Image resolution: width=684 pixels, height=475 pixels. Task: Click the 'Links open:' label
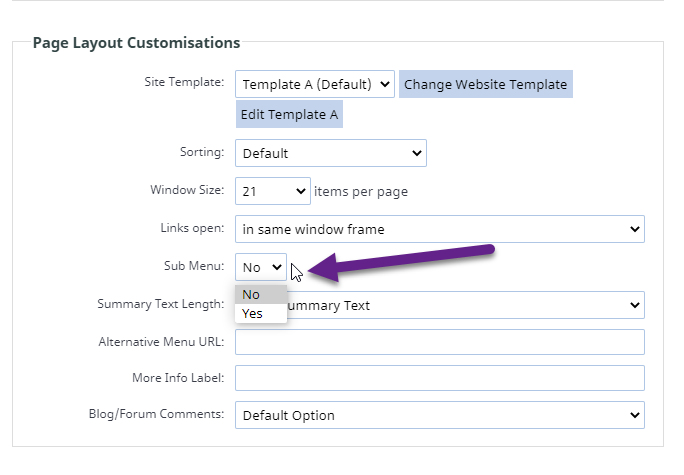(x=193, y=228)
